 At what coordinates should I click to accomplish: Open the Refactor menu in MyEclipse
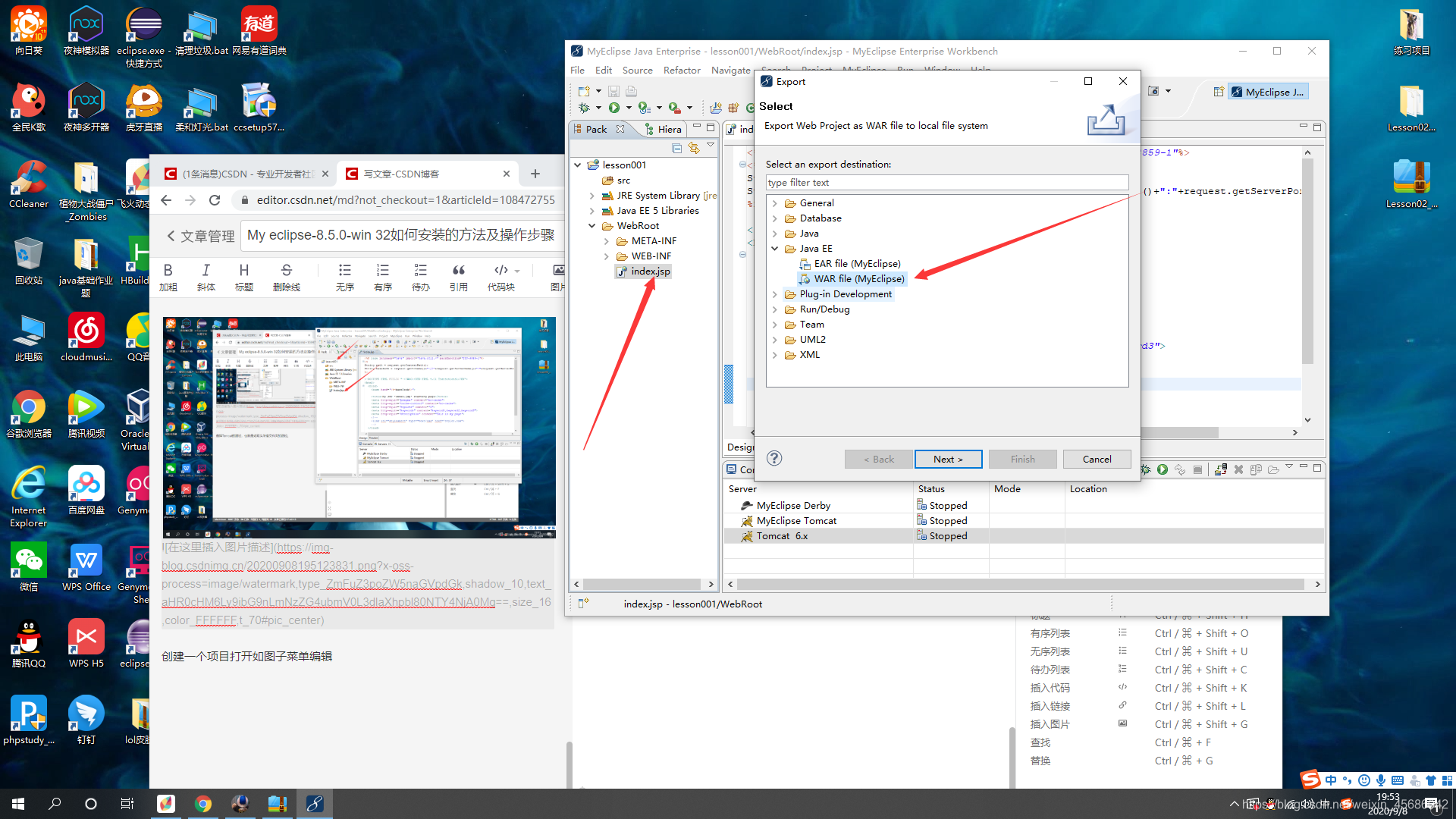click(x=682, y=70)
